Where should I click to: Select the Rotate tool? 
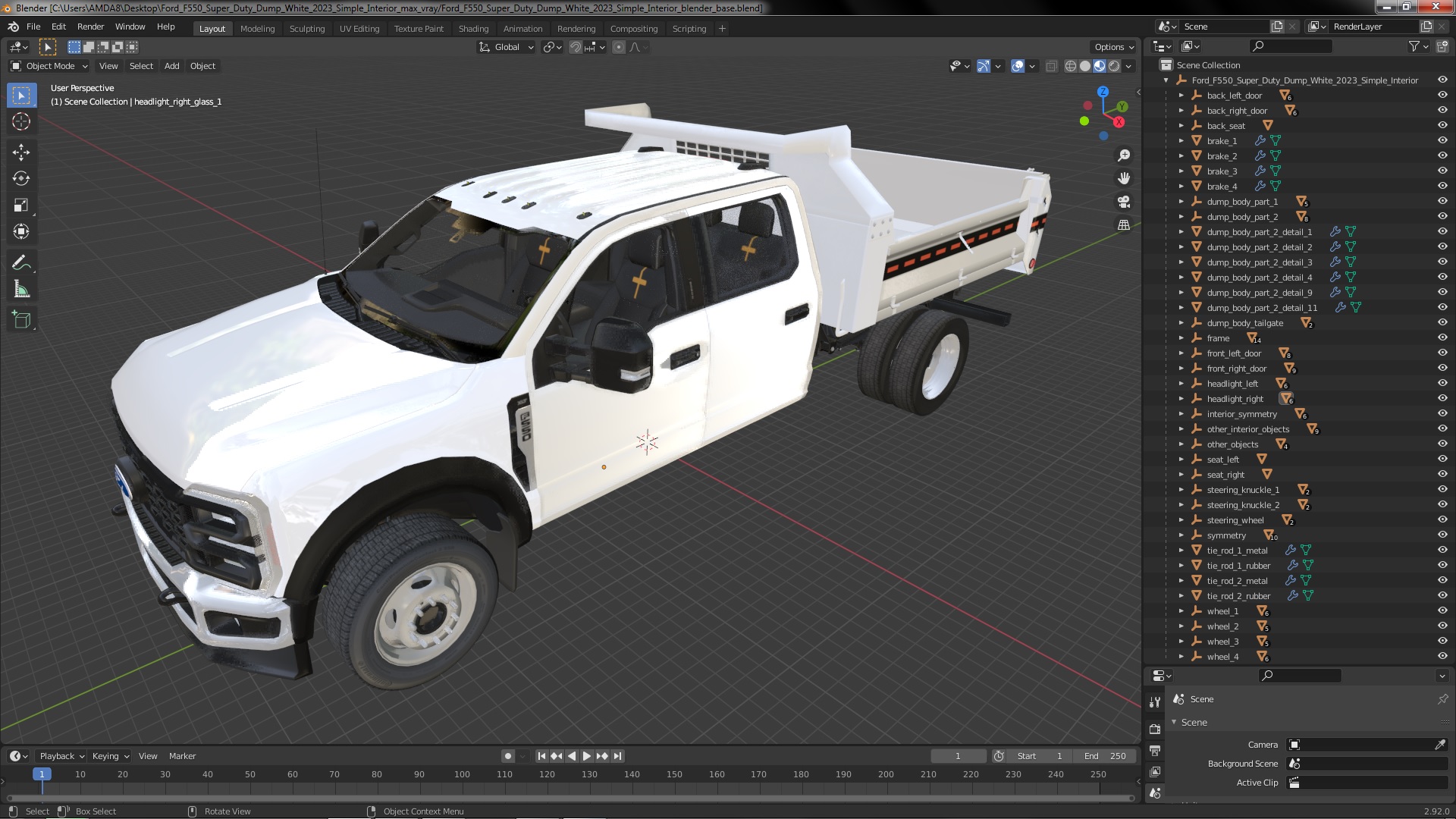21,179
